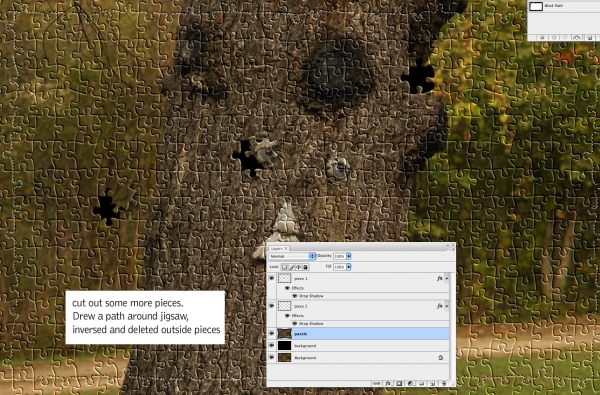Toggle lock image pixels brush icon
This screenshot has width=600, height=395.
click(292, 267)
